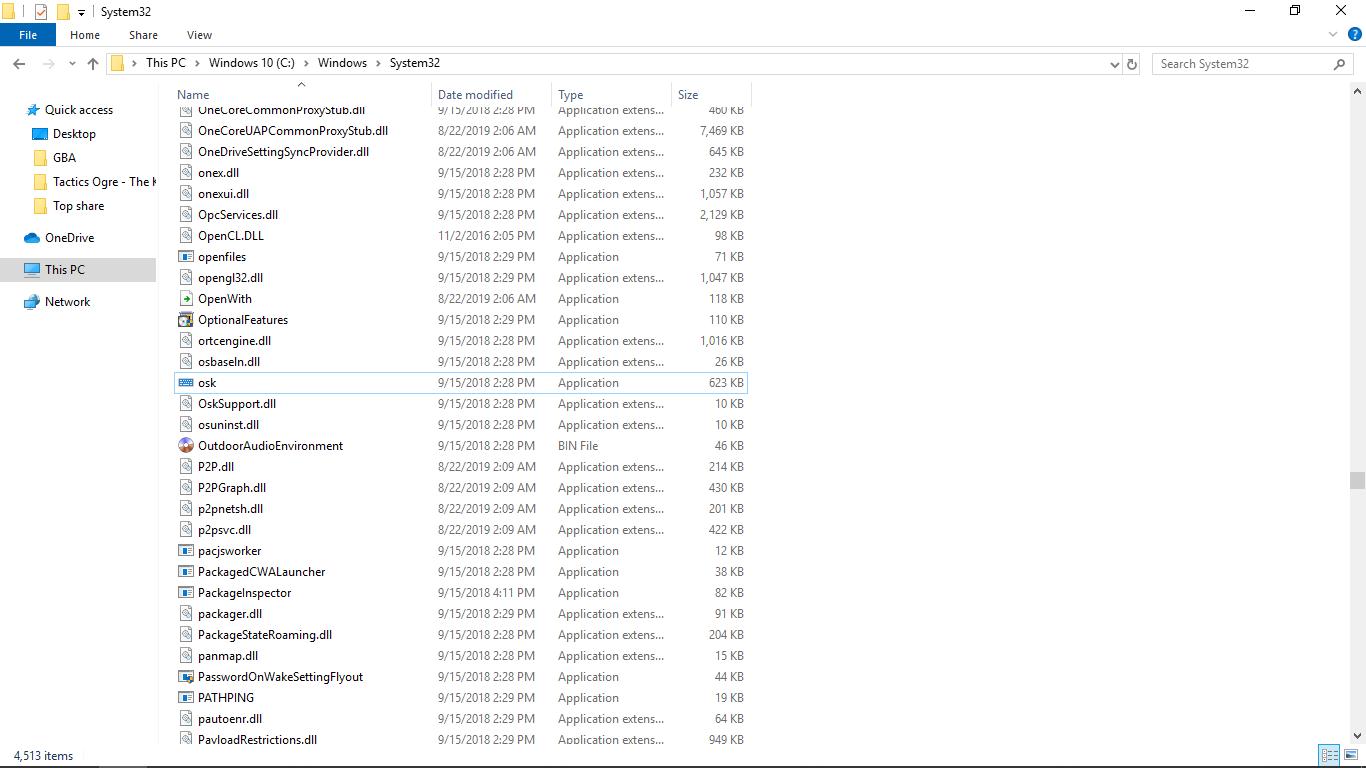Select the OutdoorAudioEnvironment BIN file icon

point(185,446)
